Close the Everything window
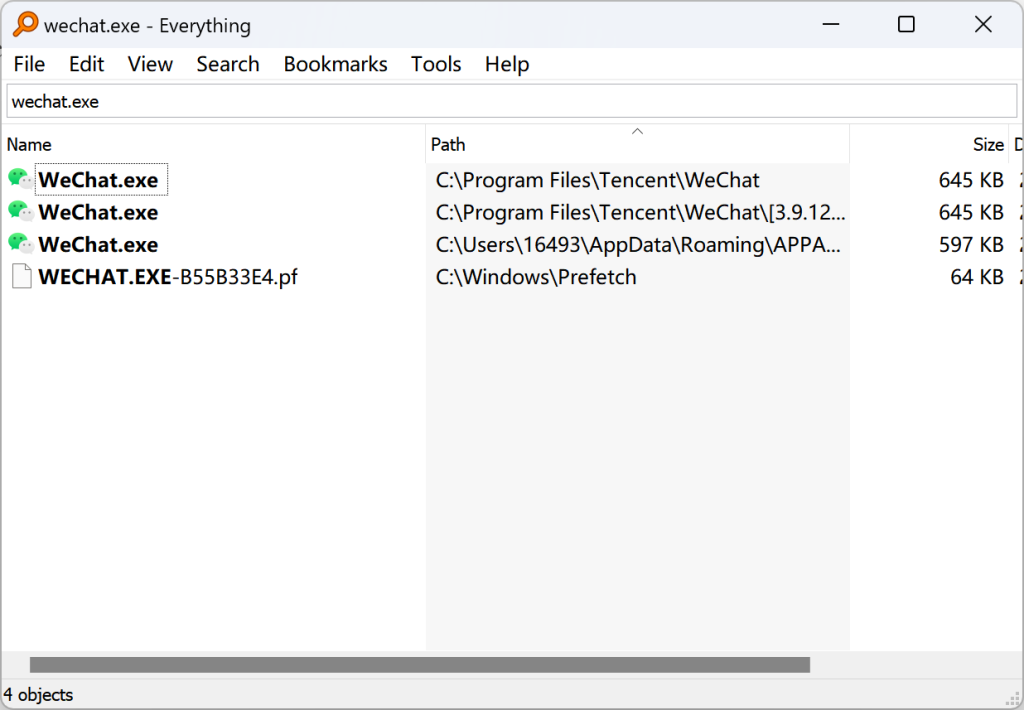The width and height of the screenshot is (1024, 710). (983, 25)
